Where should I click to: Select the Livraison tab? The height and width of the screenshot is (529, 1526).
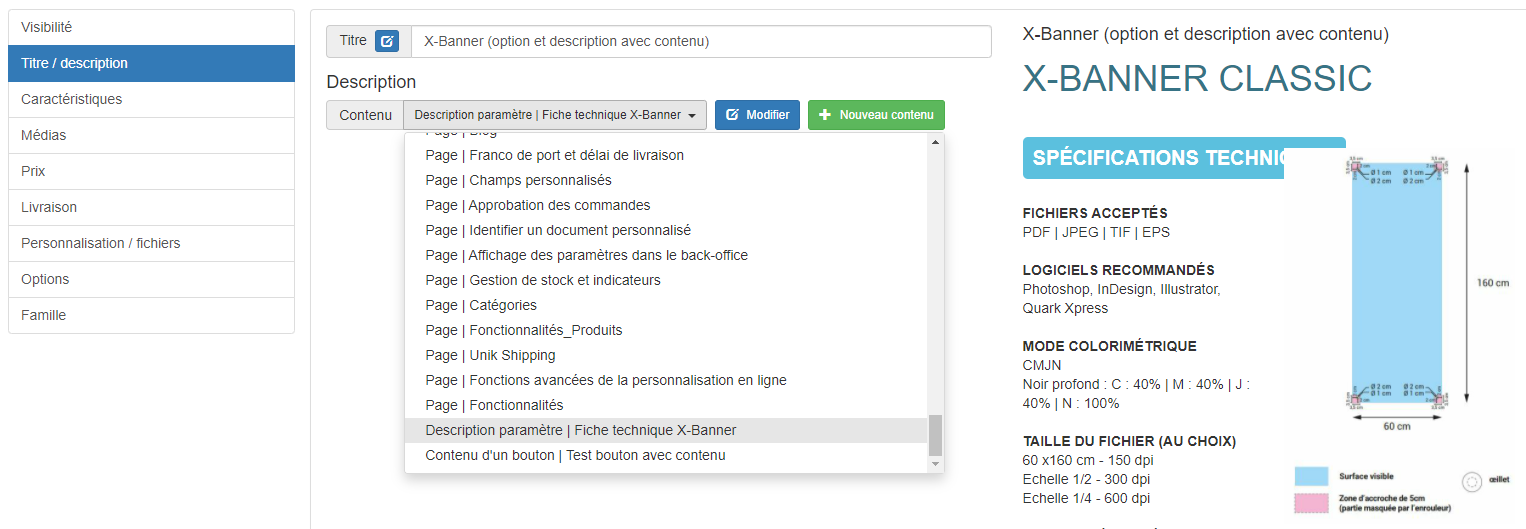(151, 207)
